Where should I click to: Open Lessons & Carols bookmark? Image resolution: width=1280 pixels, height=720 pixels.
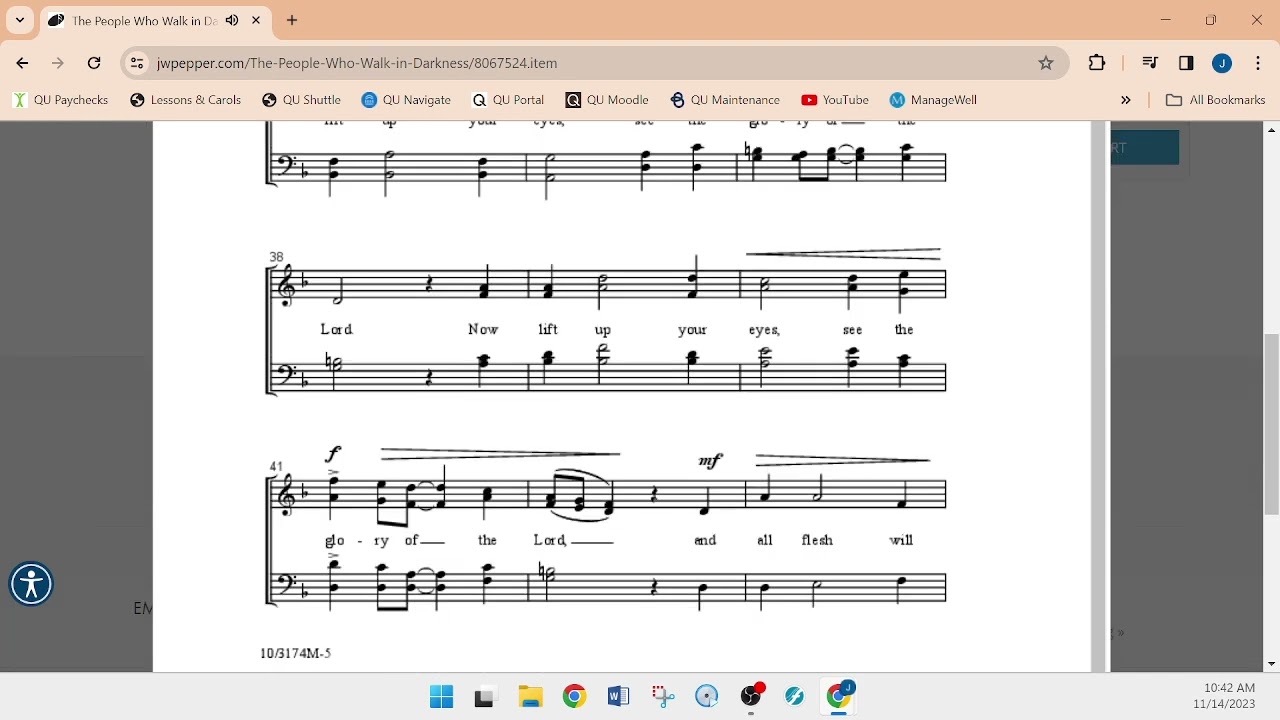tap(186, 100)
